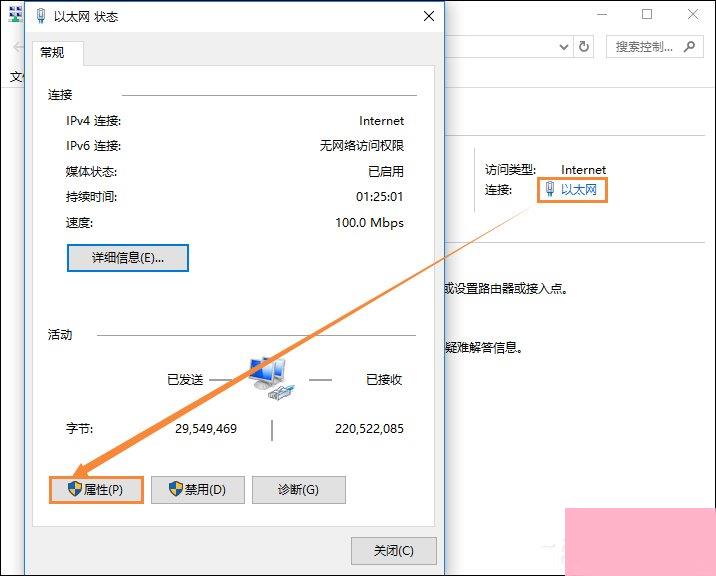Viewport: 716px width, 576px height.
Task: Click the back arrow in background window
Action: tap(18, 47)
